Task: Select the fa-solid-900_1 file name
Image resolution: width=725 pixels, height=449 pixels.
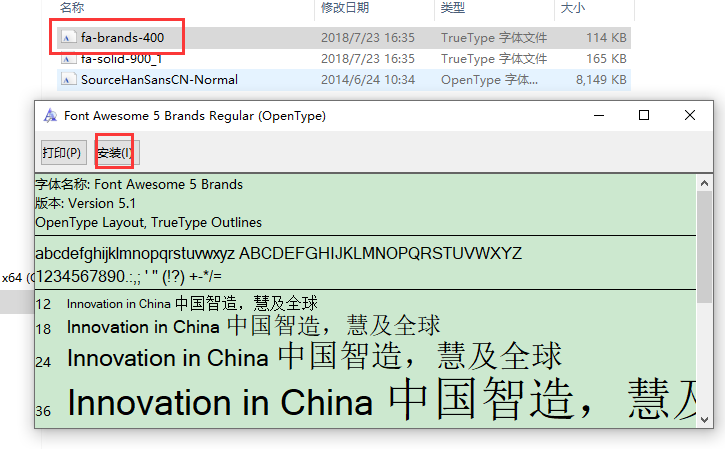Action: (x=122, y=59)
